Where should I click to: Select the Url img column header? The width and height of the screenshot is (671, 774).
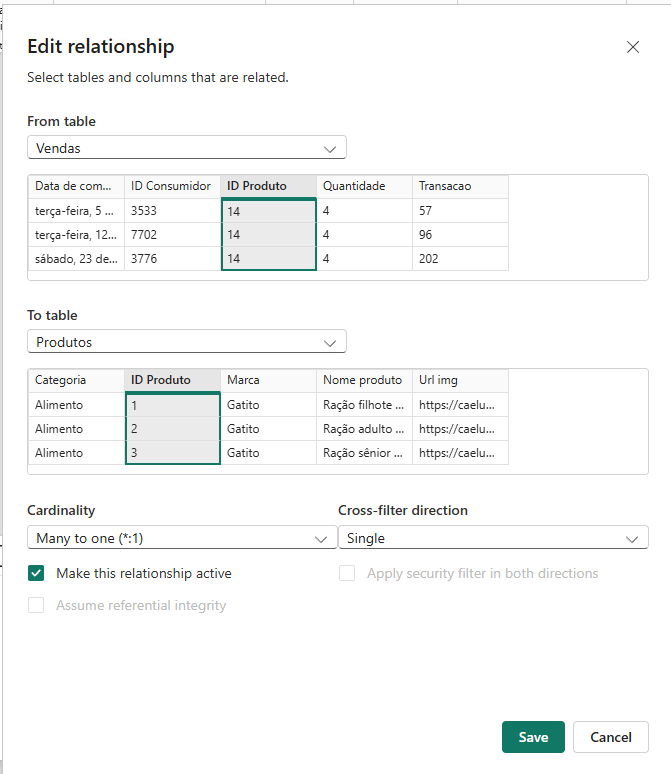tap(460, 380)
